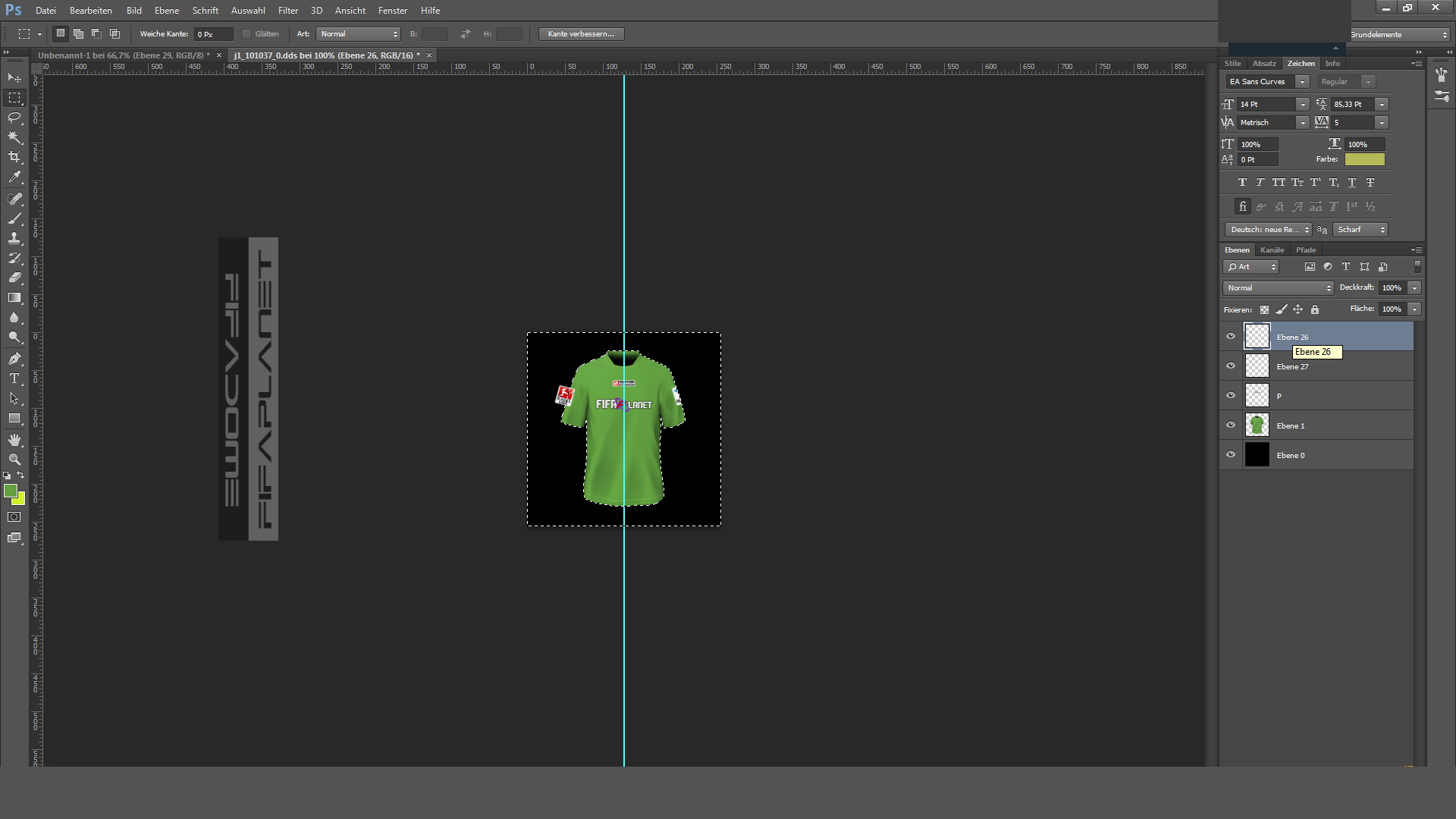Open the Scharf anti-aliasing dropdown
The image size is (1456, 819).
click(1360, 230)
